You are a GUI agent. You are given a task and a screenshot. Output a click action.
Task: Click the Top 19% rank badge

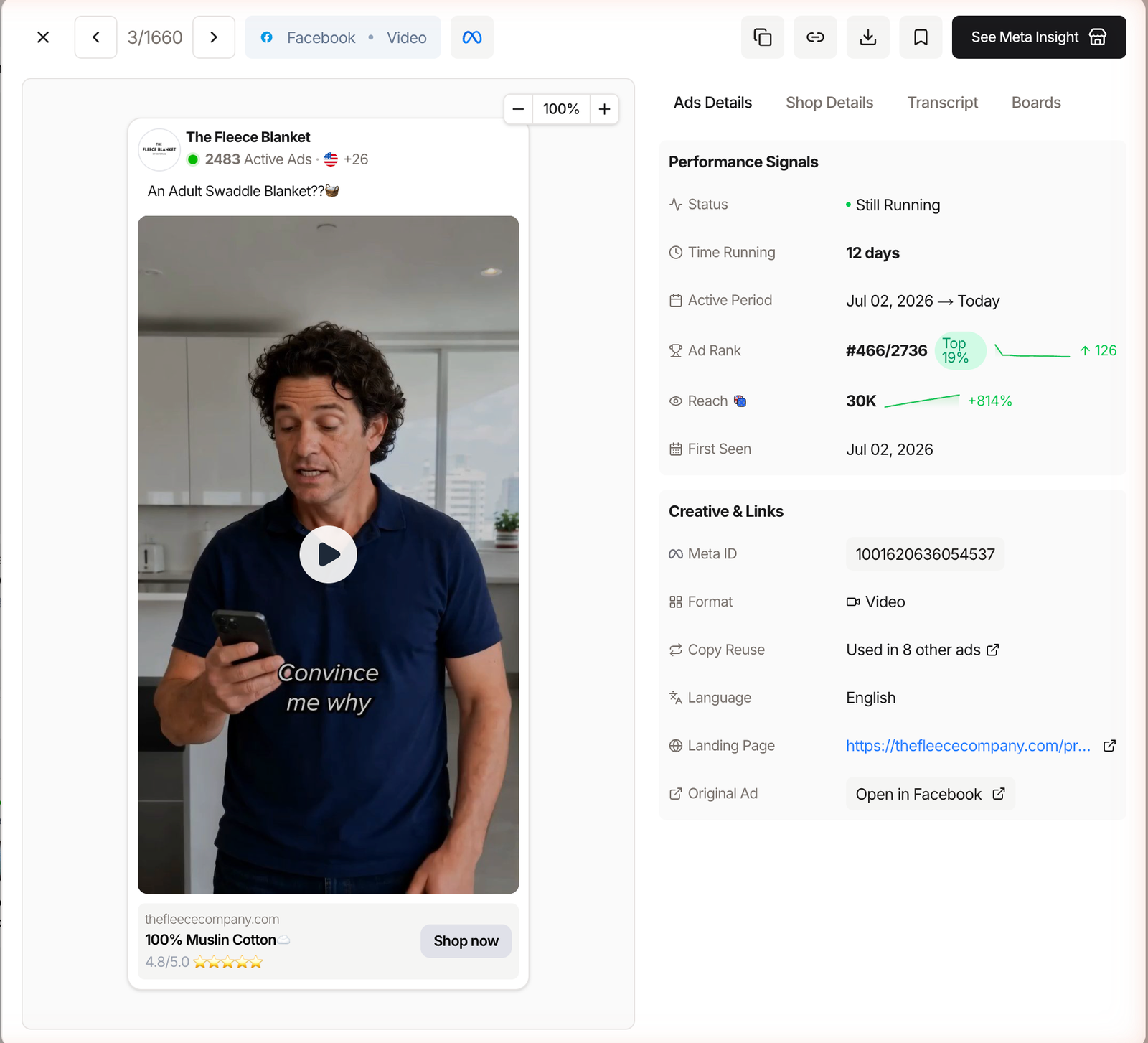pyautogui.click(x=960, y=351)
